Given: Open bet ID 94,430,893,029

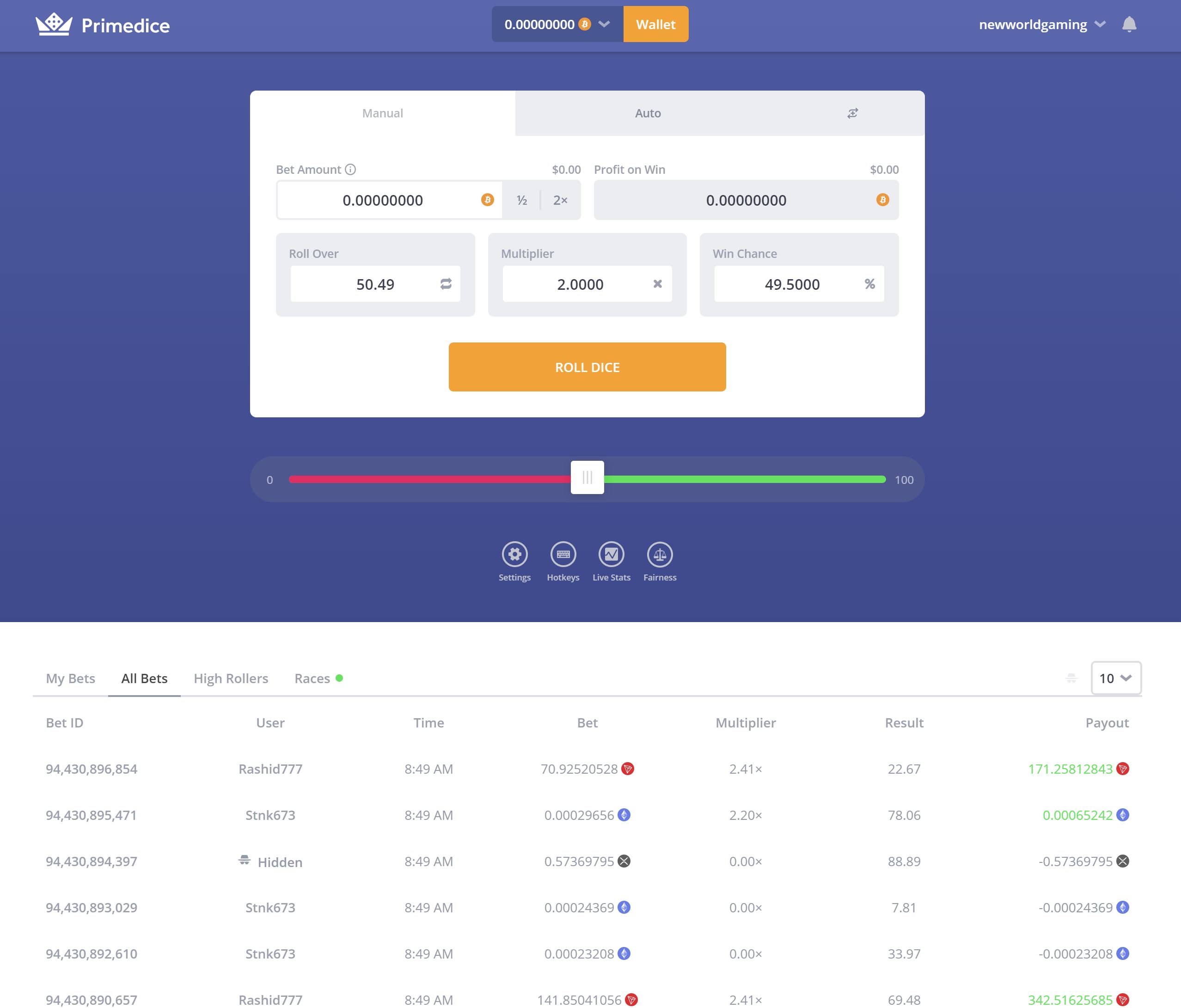Looking at the screenshot, I should [x=91, y=907].
